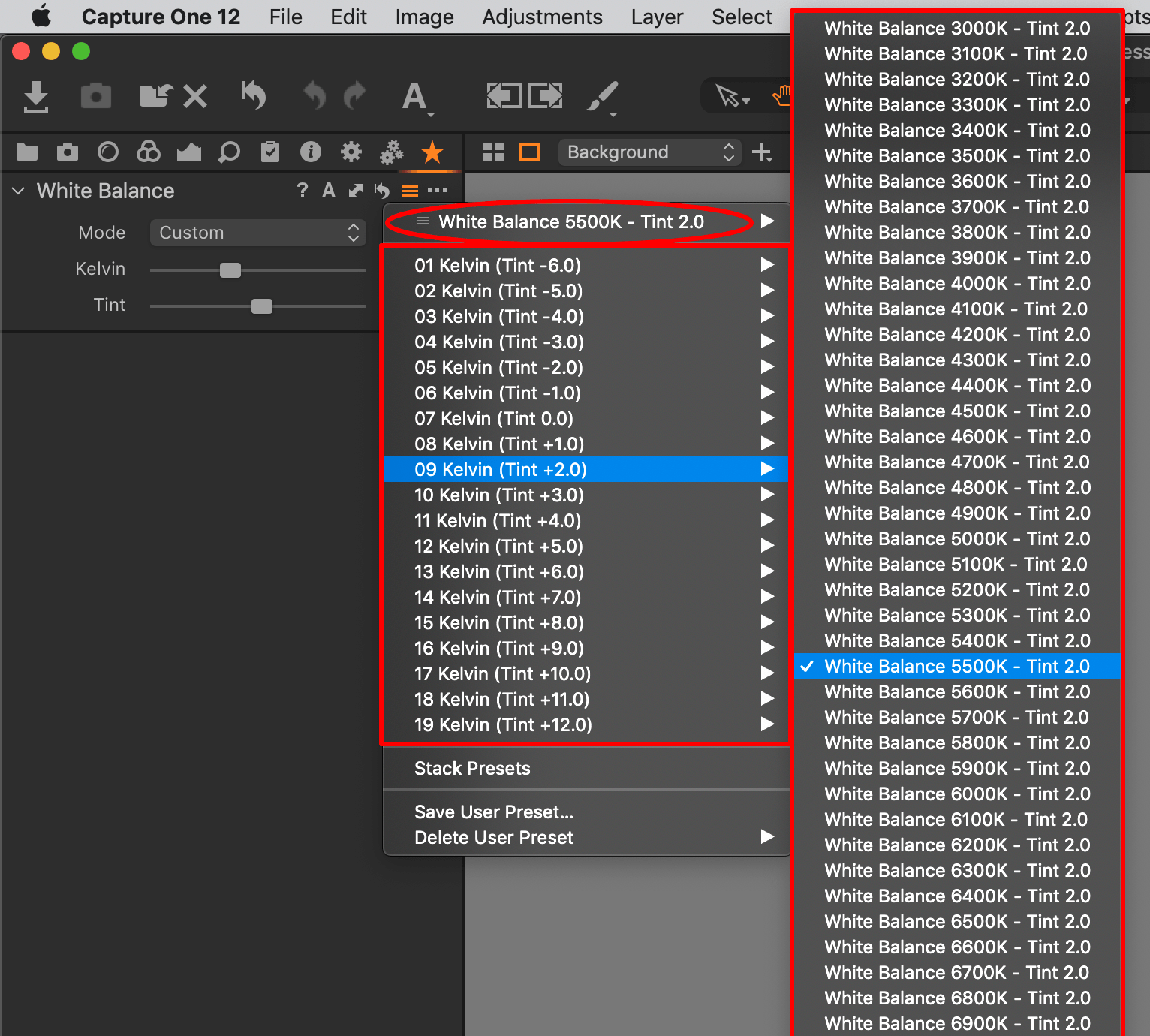Open the starred Quick tool tab
1150x1036 pixels.
click(432, 152)
